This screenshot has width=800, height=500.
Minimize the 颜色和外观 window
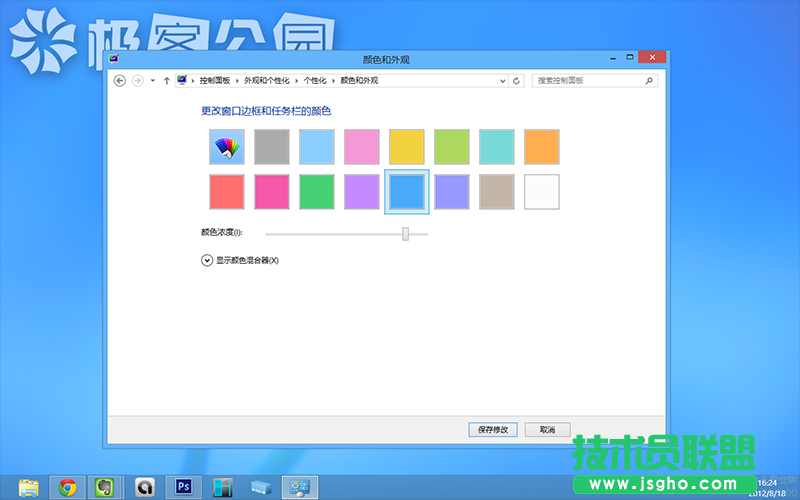click(x=613, y=58)
